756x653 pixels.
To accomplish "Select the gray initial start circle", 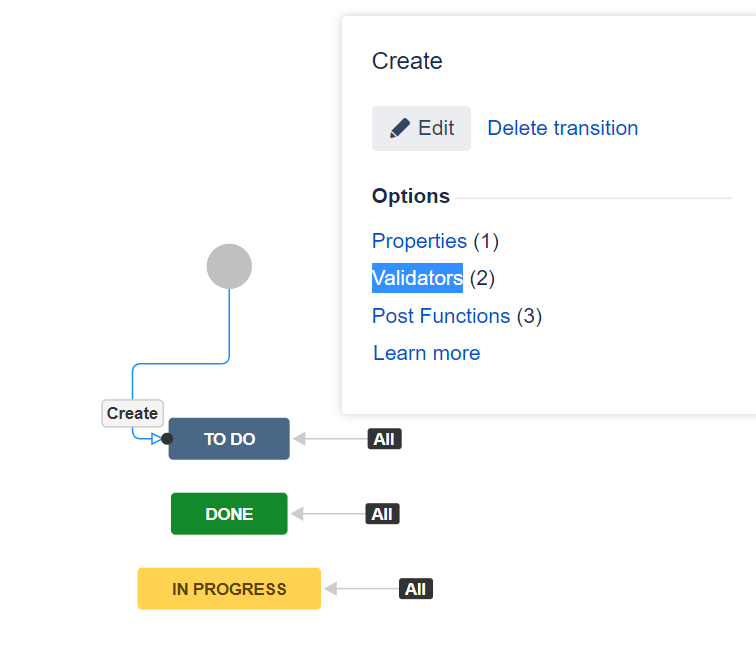I will tap(229, 266).
